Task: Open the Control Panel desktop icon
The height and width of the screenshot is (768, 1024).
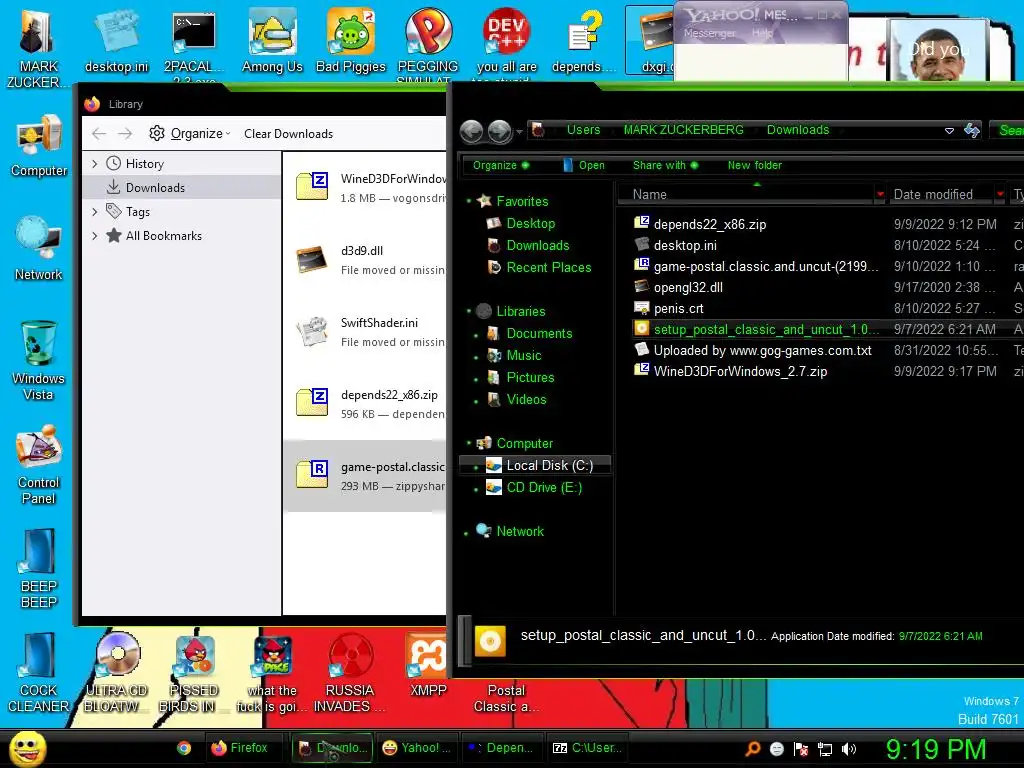Action: [39, 464]
